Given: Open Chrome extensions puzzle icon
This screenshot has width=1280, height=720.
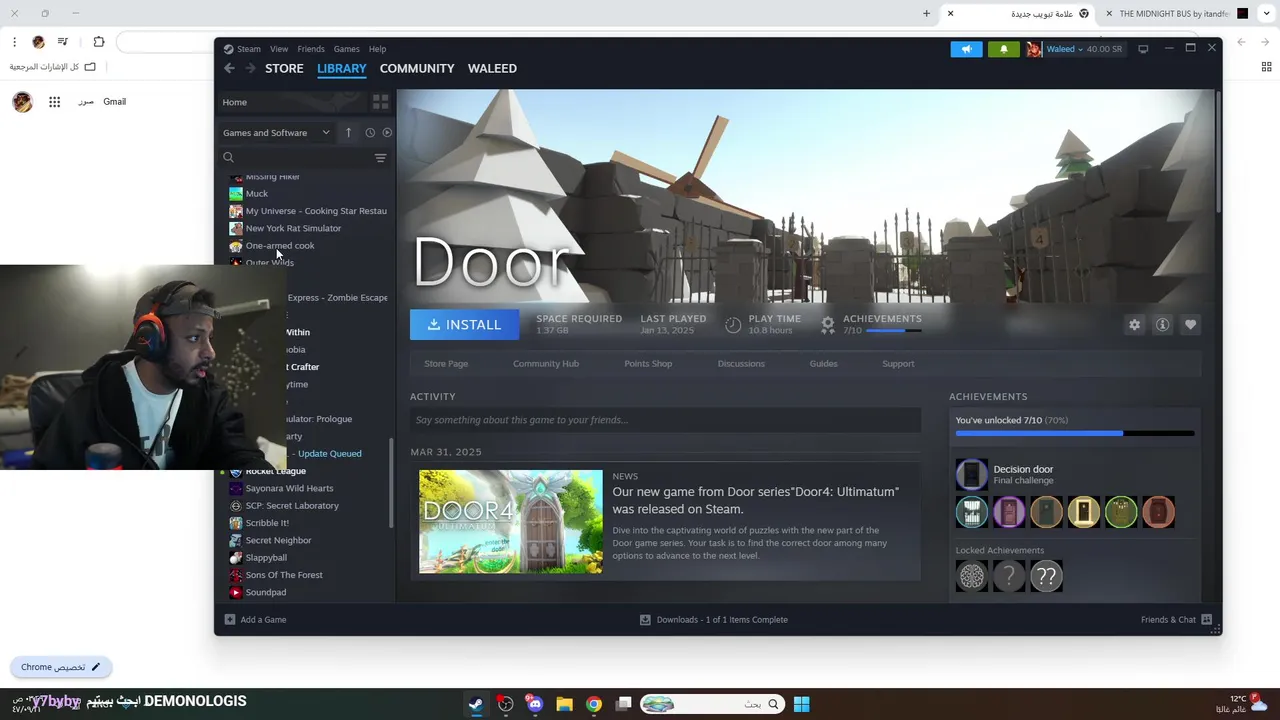Looking at the screenshot, I should [98, 42].
